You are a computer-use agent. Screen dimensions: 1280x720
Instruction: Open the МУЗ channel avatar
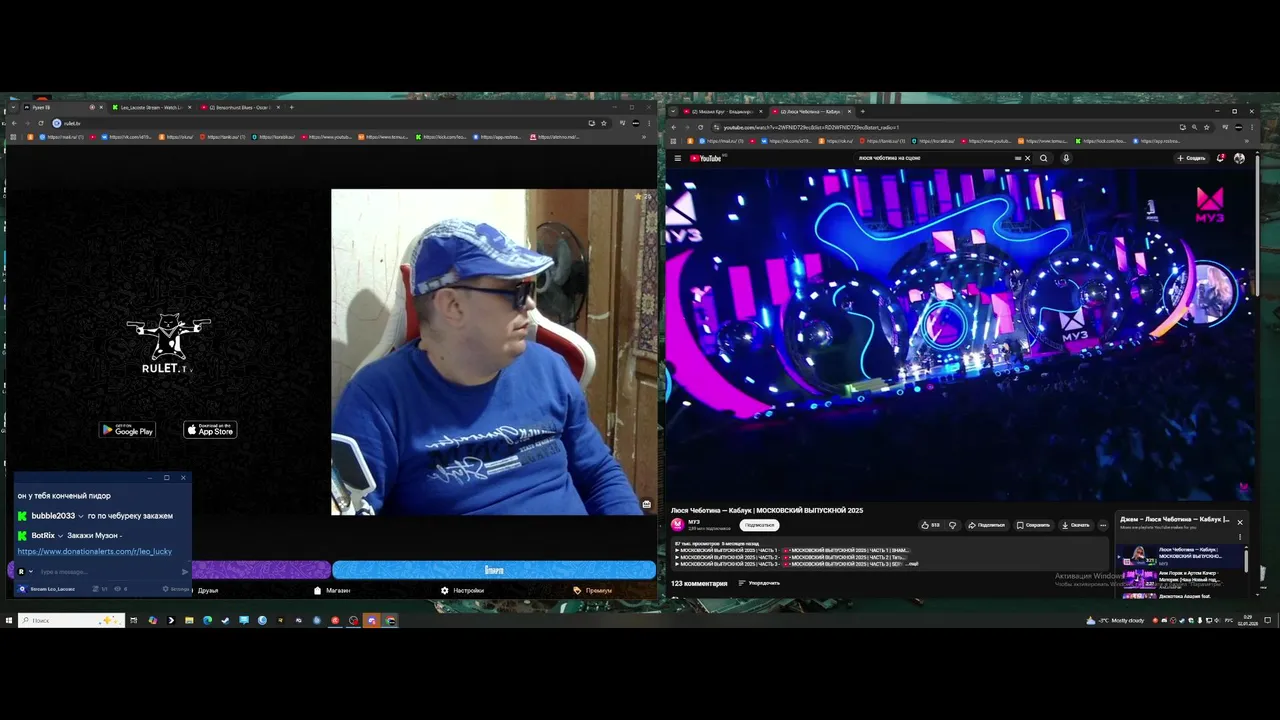[678, 524]
